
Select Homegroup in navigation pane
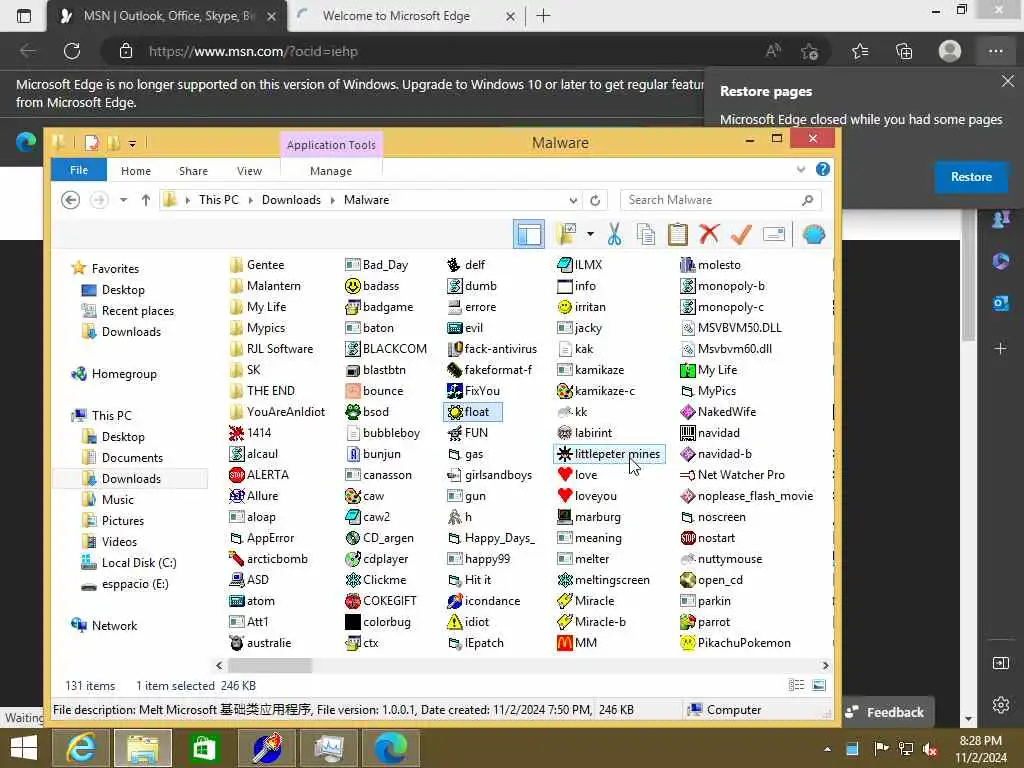point(114,374)
